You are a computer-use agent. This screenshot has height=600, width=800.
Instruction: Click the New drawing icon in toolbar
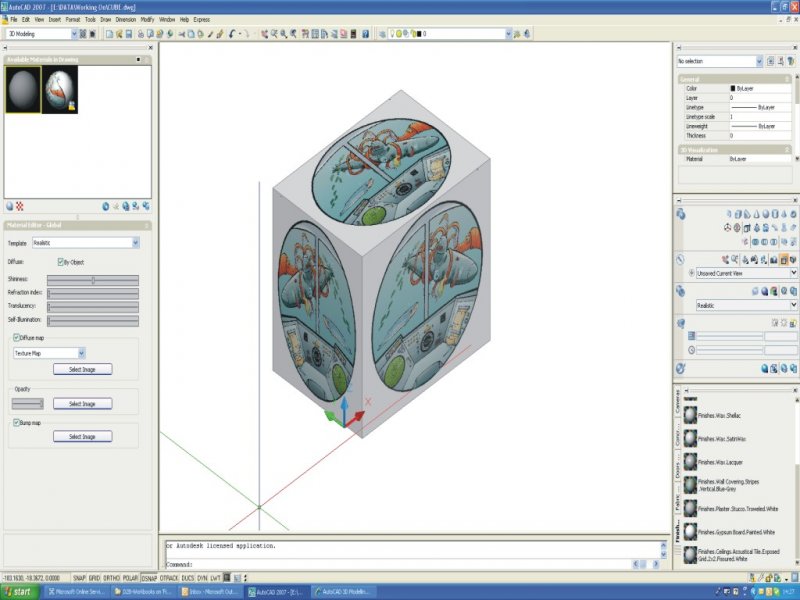[109, 34]
